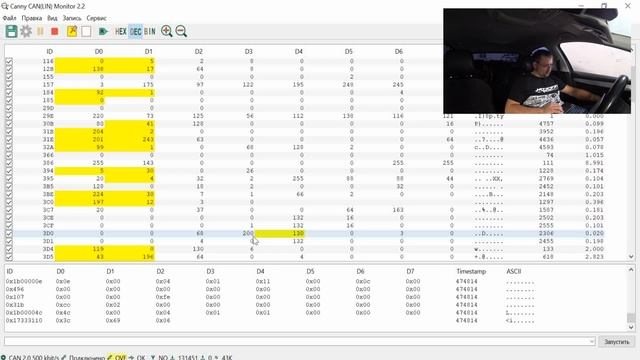Open the Запись menu

72,18
